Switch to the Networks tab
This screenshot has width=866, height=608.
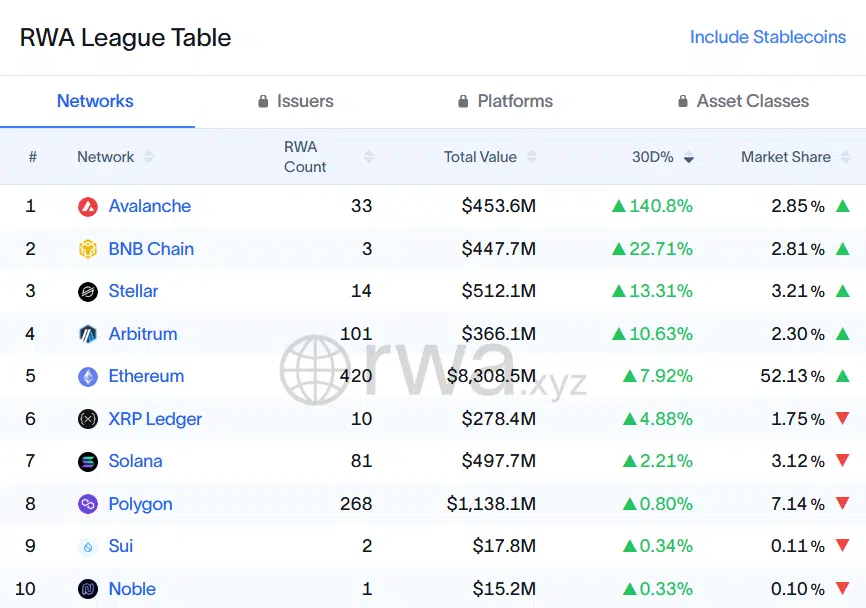[95, 101]
